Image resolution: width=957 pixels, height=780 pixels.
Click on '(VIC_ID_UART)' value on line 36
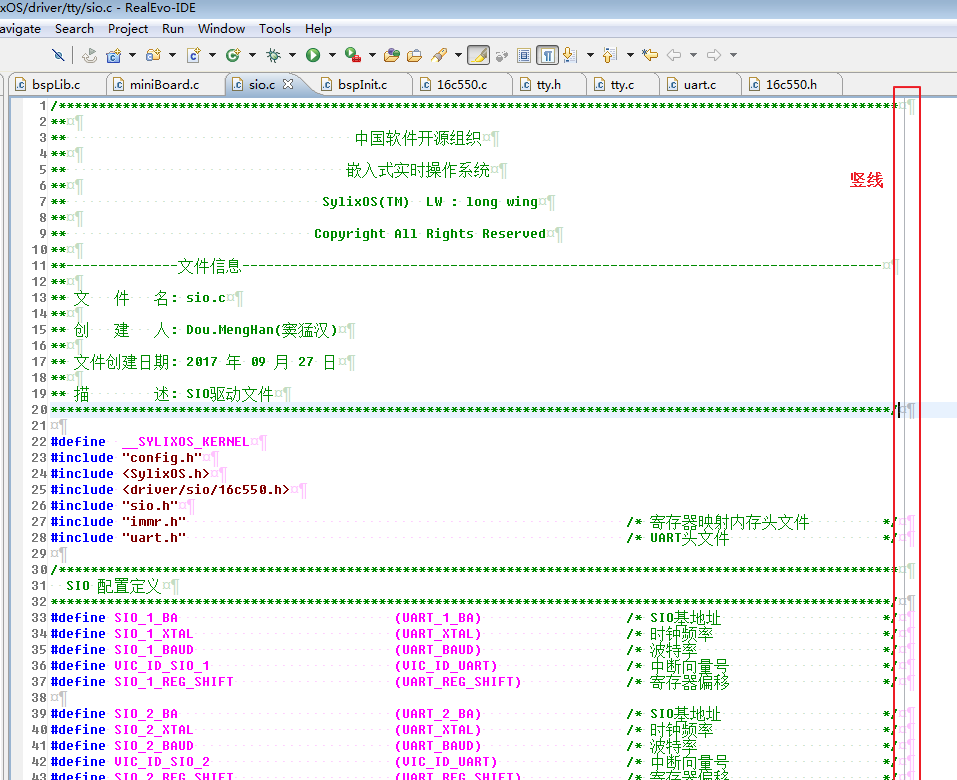point(446,666)
